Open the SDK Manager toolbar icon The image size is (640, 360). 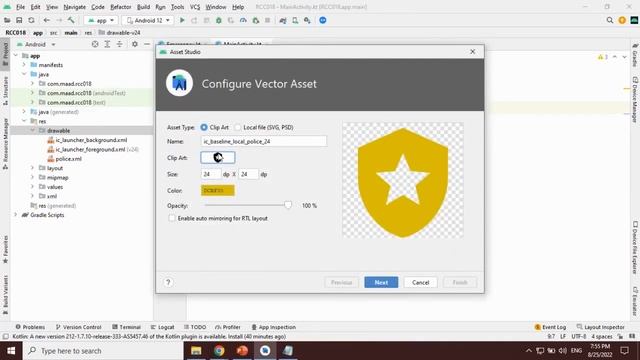307,20
